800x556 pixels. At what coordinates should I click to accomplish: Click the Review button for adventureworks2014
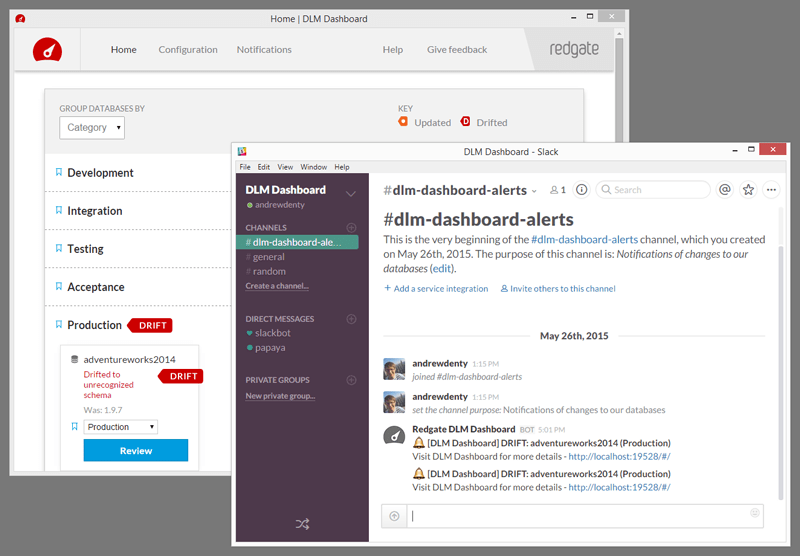point(136,450)
